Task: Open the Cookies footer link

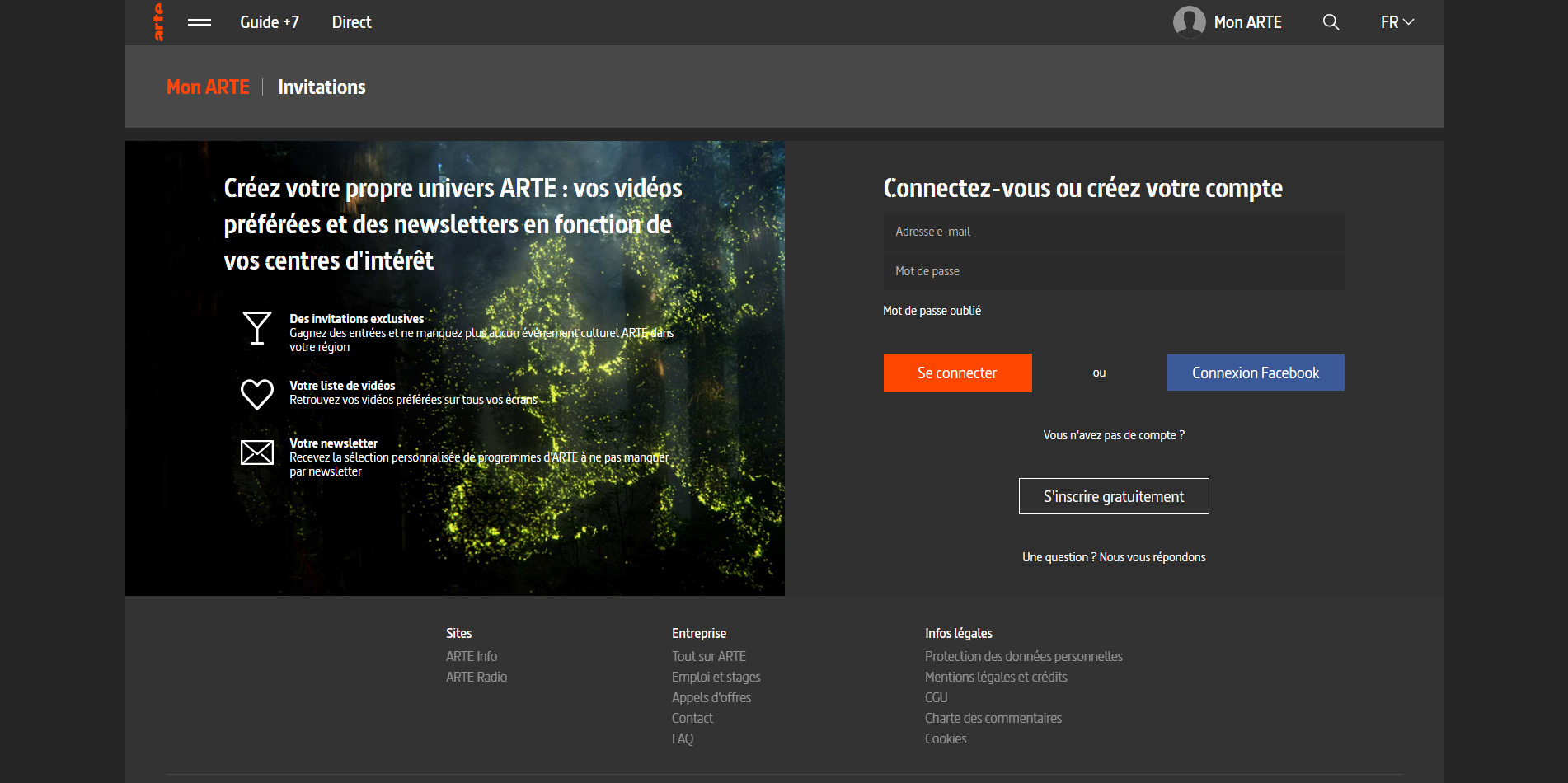Action: point(946,738)
